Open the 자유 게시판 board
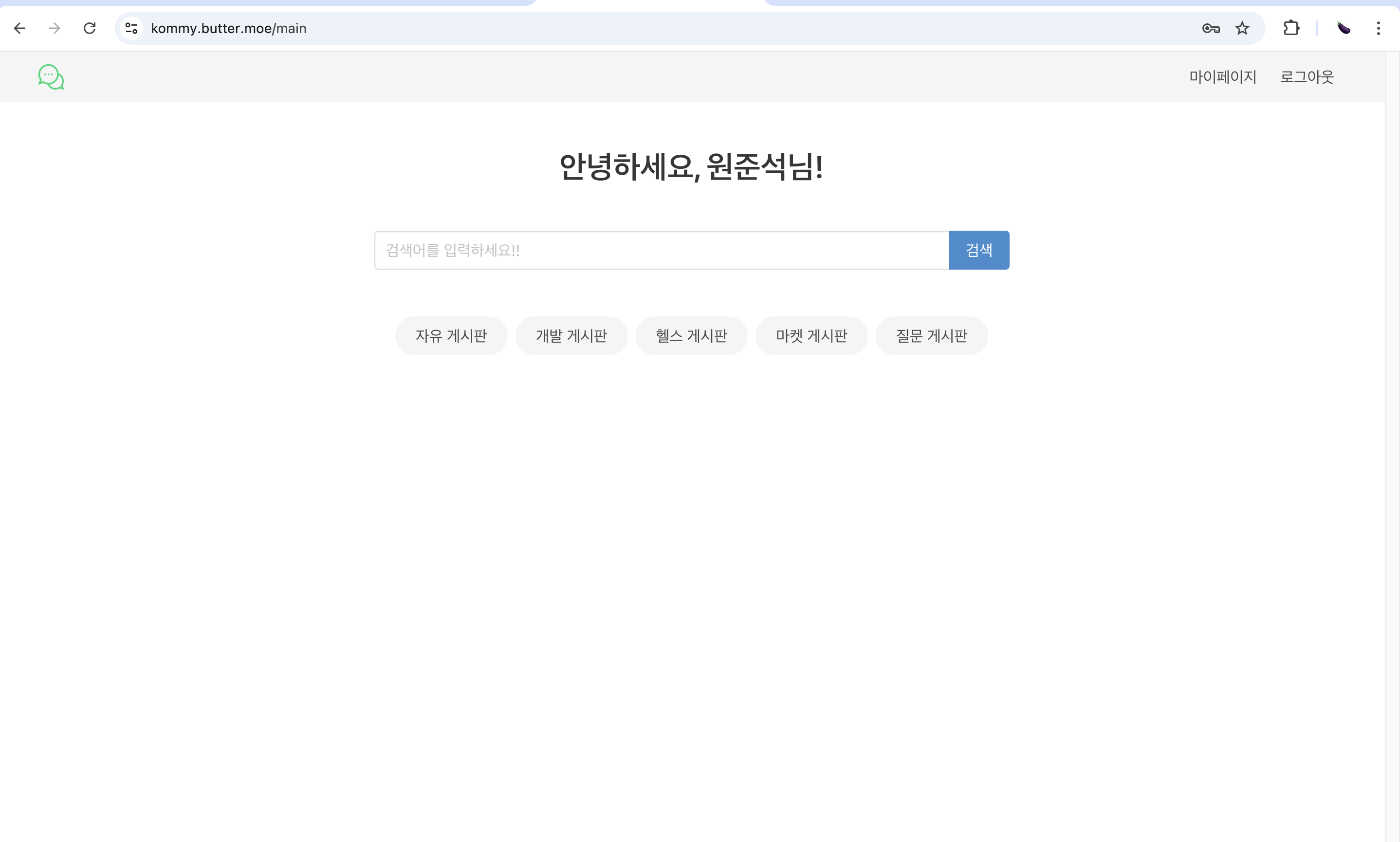1400x842 pixels. coord(451,336)
